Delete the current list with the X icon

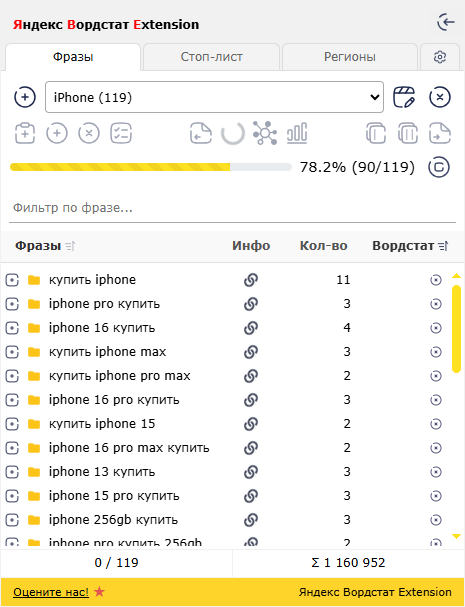(439, 97)
